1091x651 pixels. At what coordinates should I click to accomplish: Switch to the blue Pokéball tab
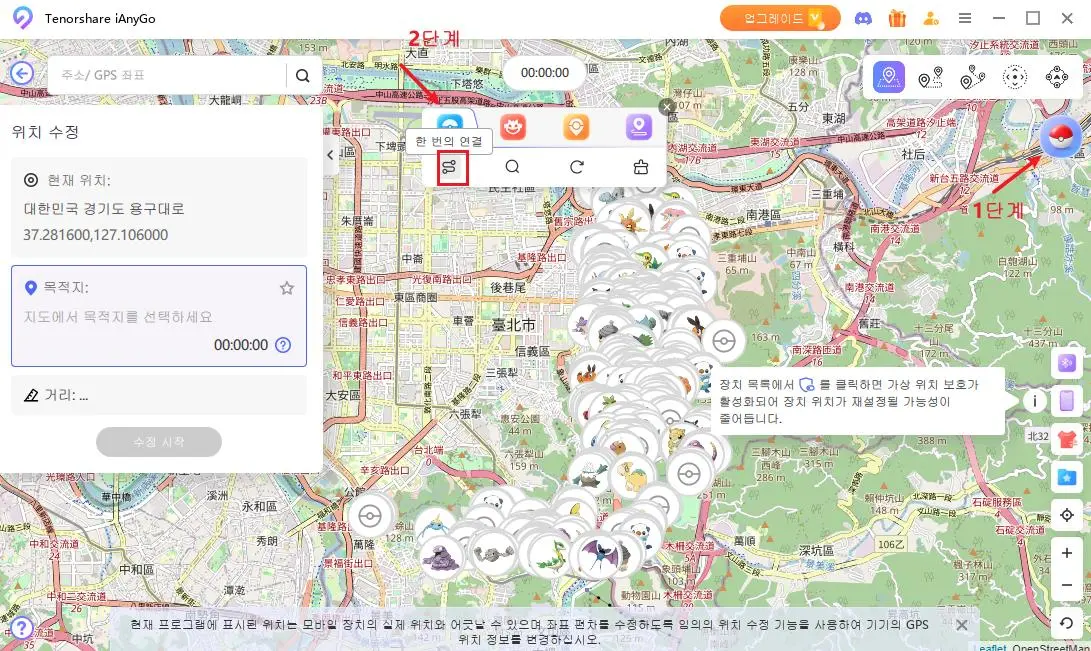(450, 123)
